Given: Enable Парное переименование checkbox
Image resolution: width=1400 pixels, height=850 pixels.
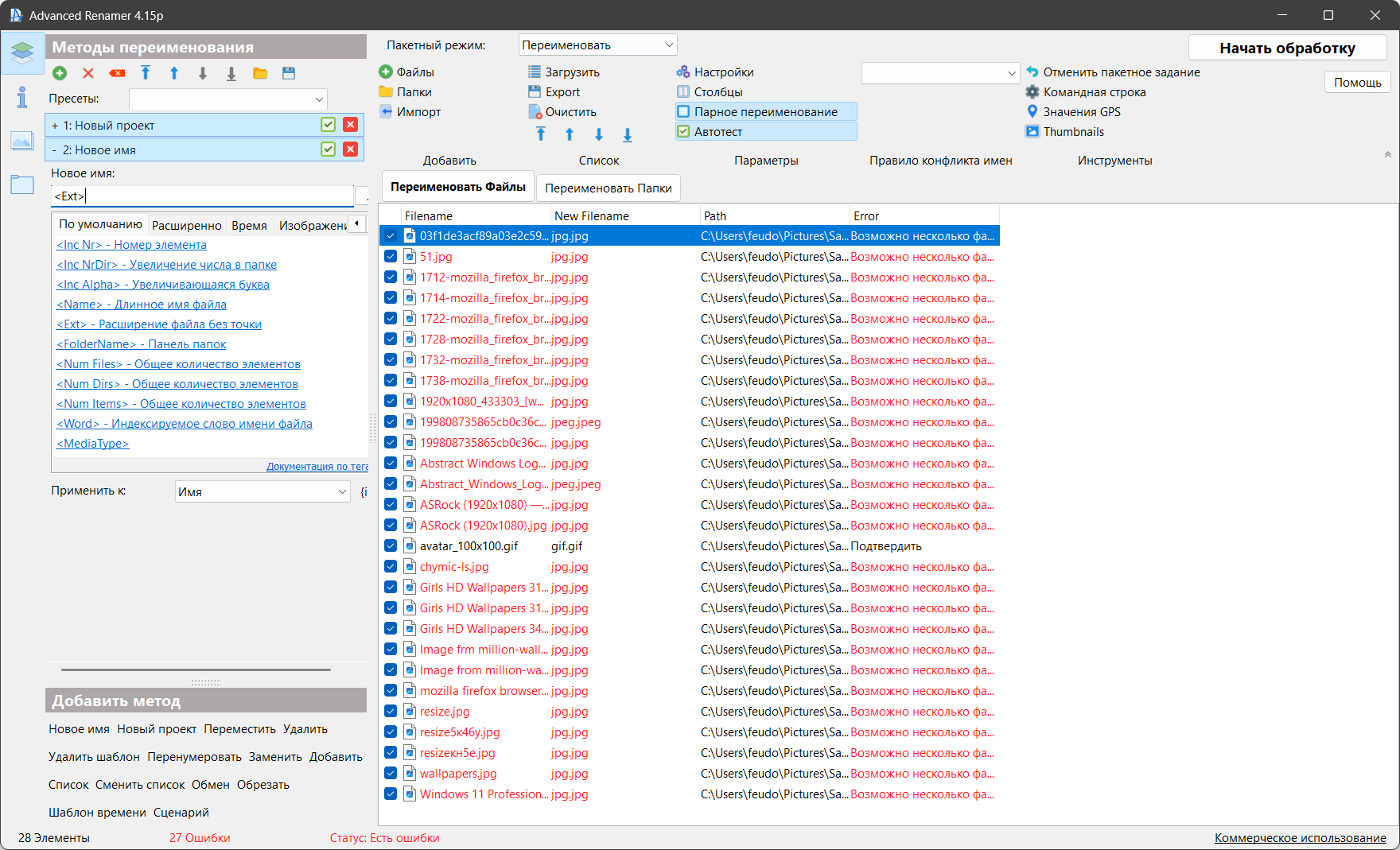Looking at the screenshot, I should (683, 112).
